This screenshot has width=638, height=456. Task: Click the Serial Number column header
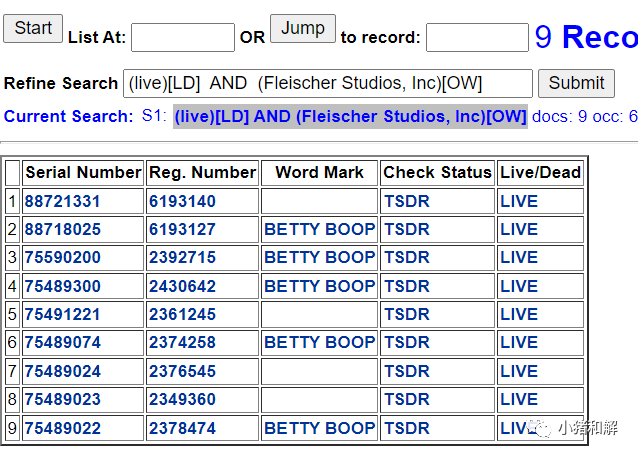point(83,172)
